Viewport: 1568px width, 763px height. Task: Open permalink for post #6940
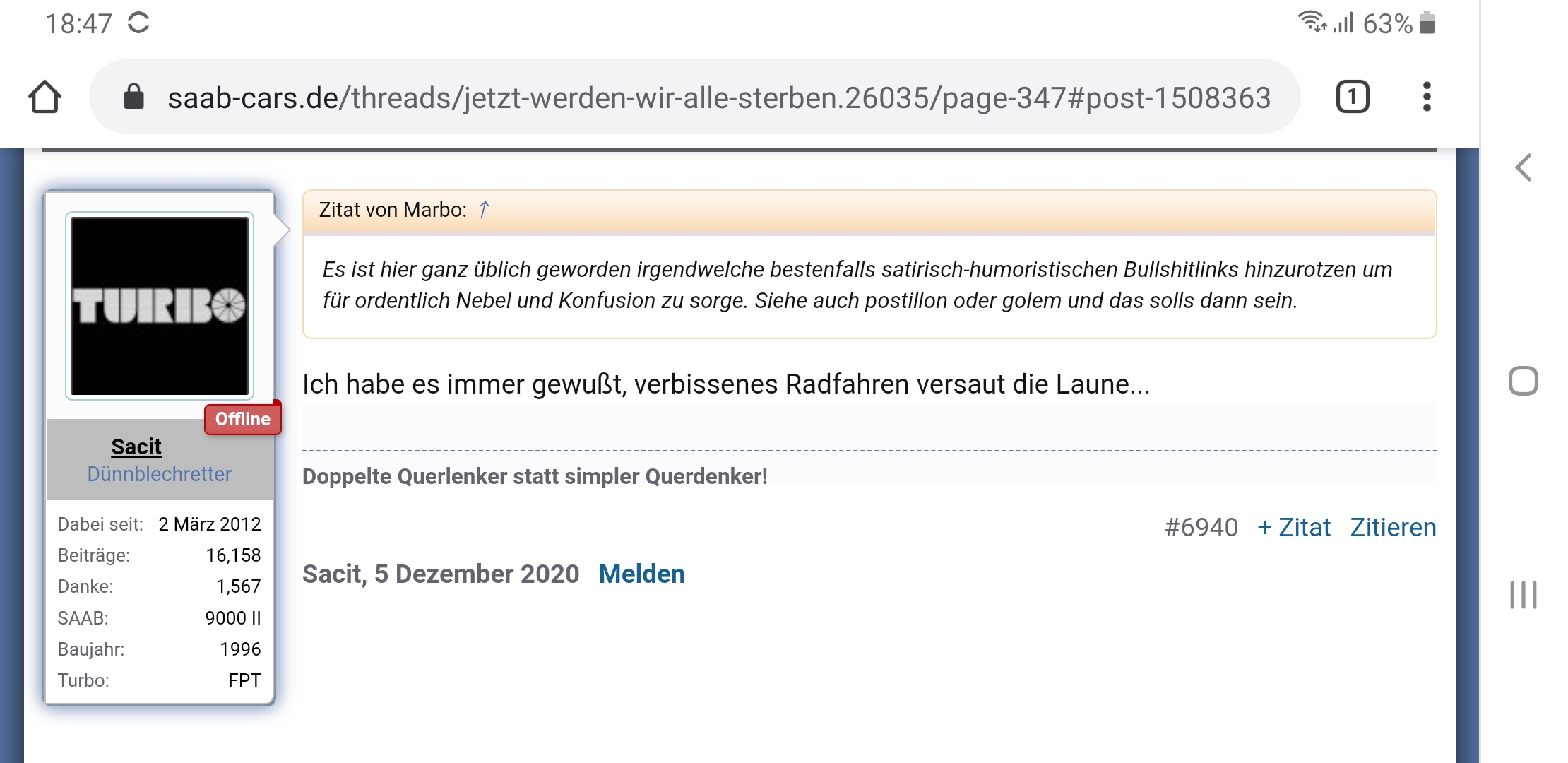pos(1201,528)
